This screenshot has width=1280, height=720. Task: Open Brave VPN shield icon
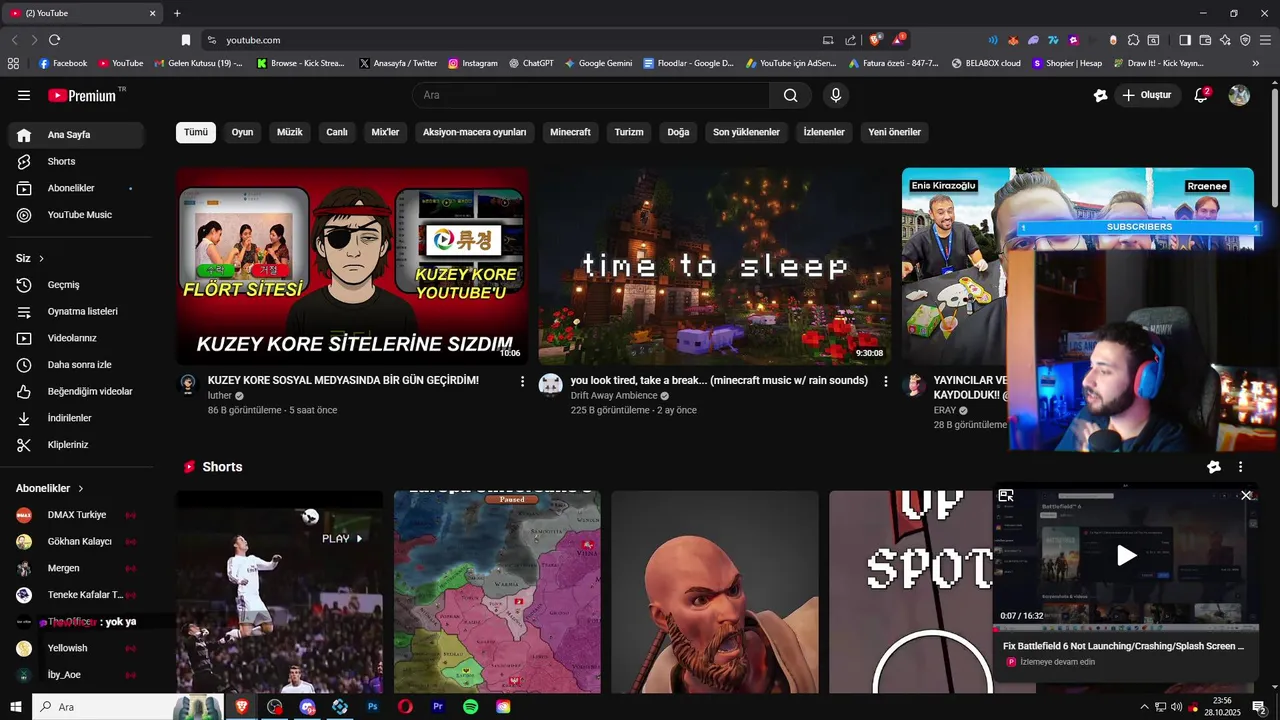point(1245,40)
